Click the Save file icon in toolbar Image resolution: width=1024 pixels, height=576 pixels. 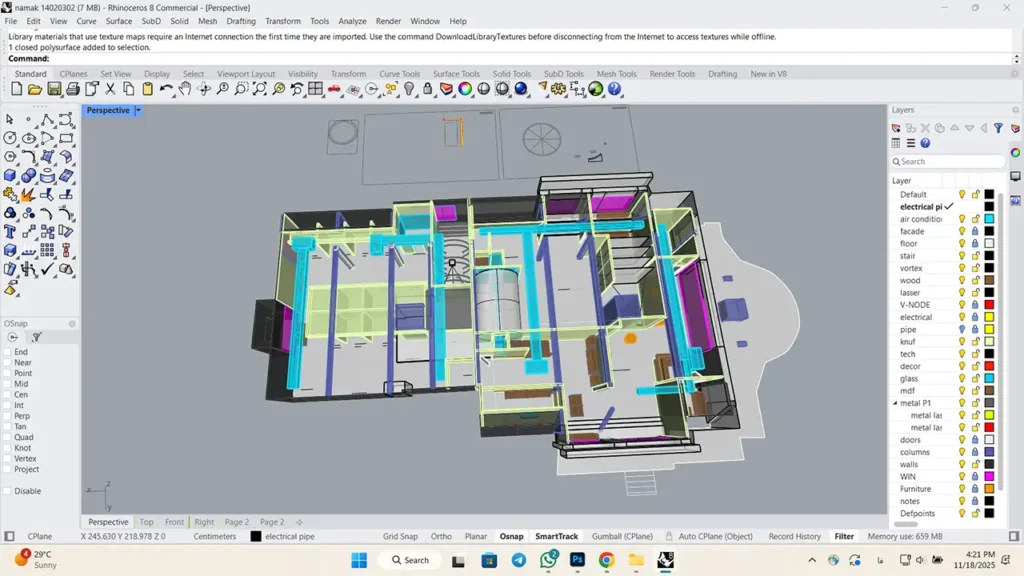click(x=53, y=89)
